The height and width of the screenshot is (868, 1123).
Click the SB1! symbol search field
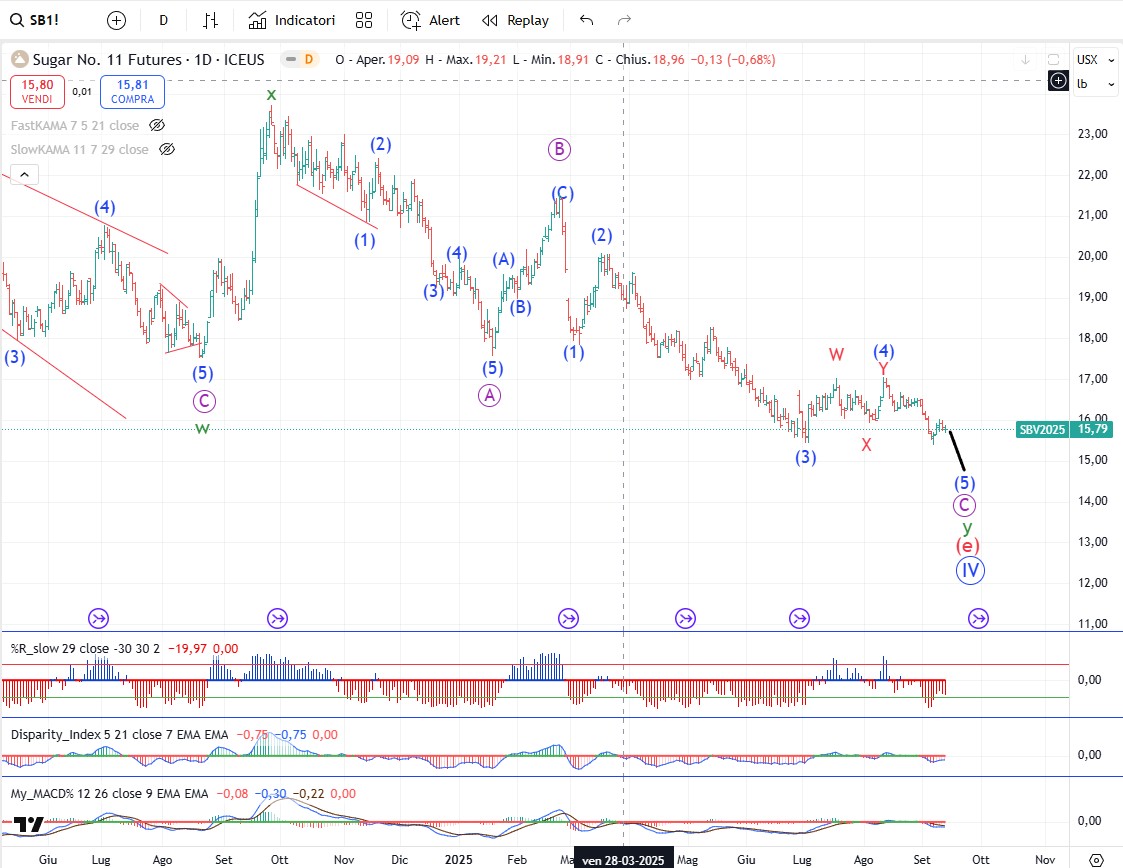[45, 20]
